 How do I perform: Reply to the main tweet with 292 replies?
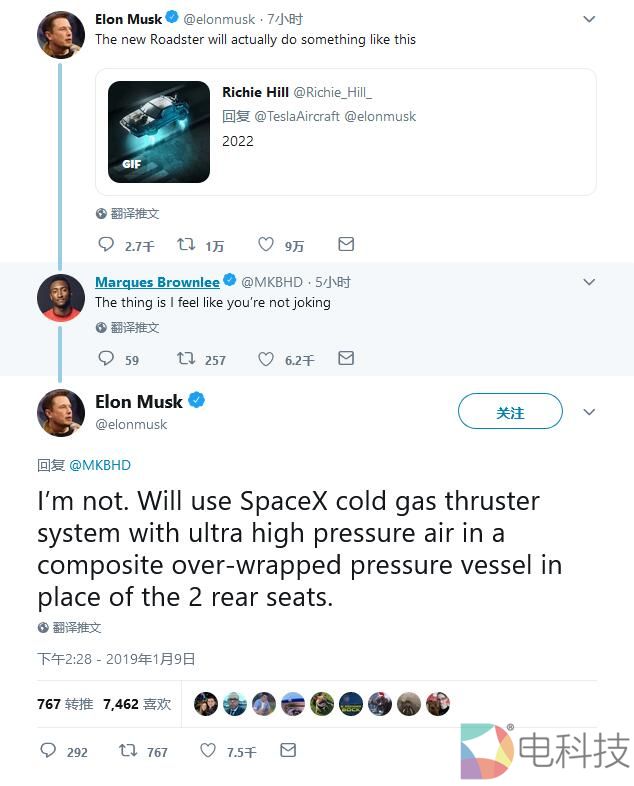point(48,750)
